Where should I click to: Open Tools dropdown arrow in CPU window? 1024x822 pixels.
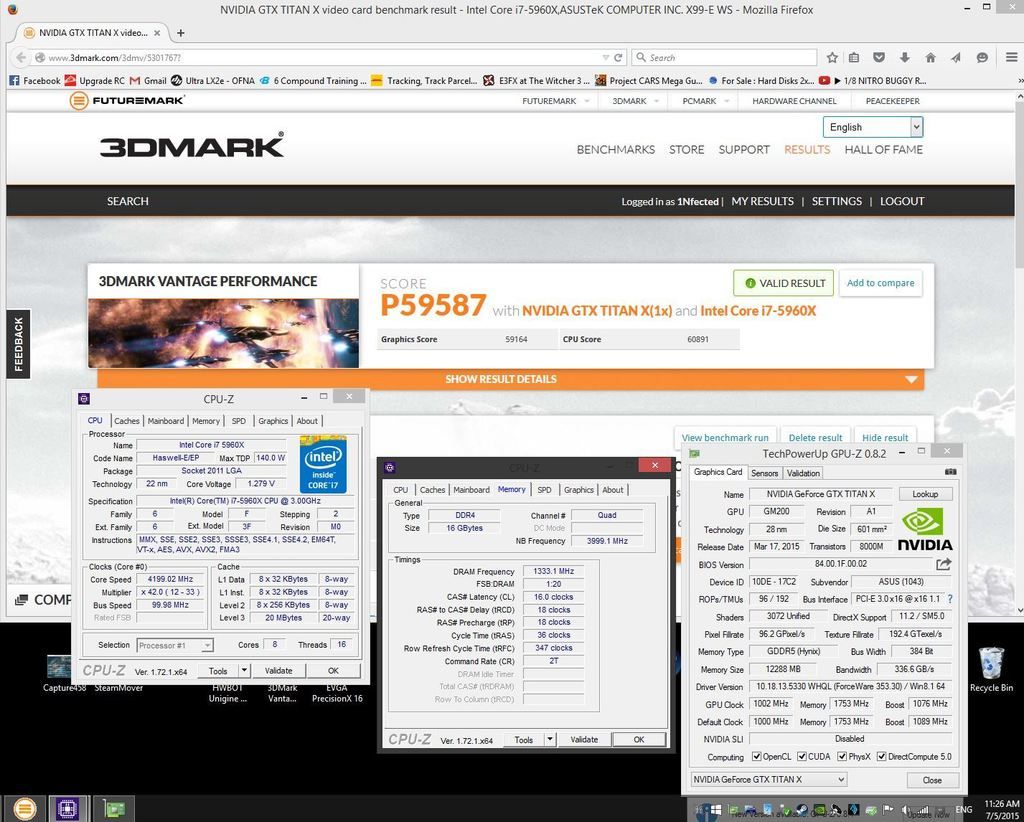click(x=244, y=671)
